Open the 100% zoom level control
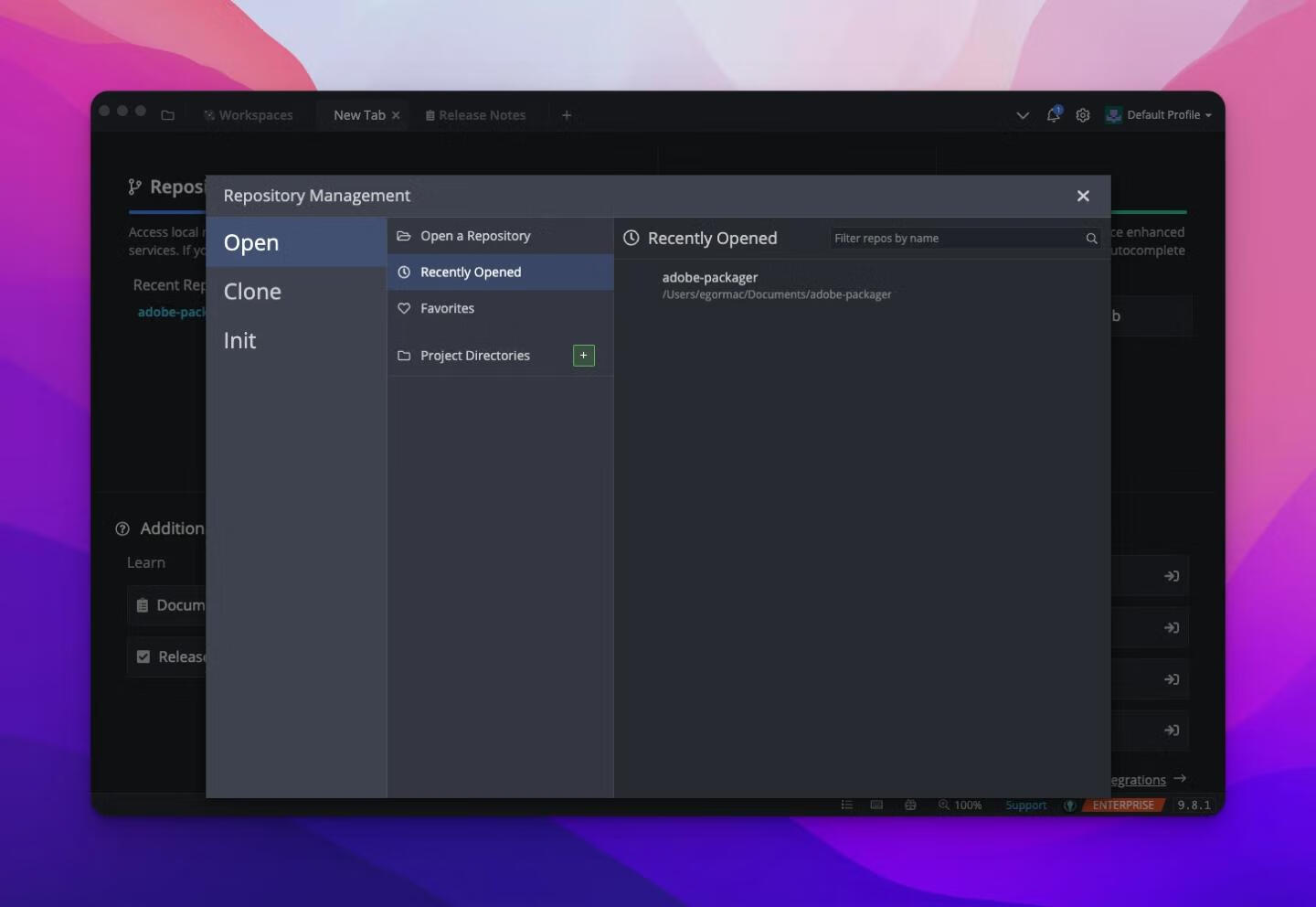The height and width of the screenshot is (907, 1316). click(x=960, y=806)
